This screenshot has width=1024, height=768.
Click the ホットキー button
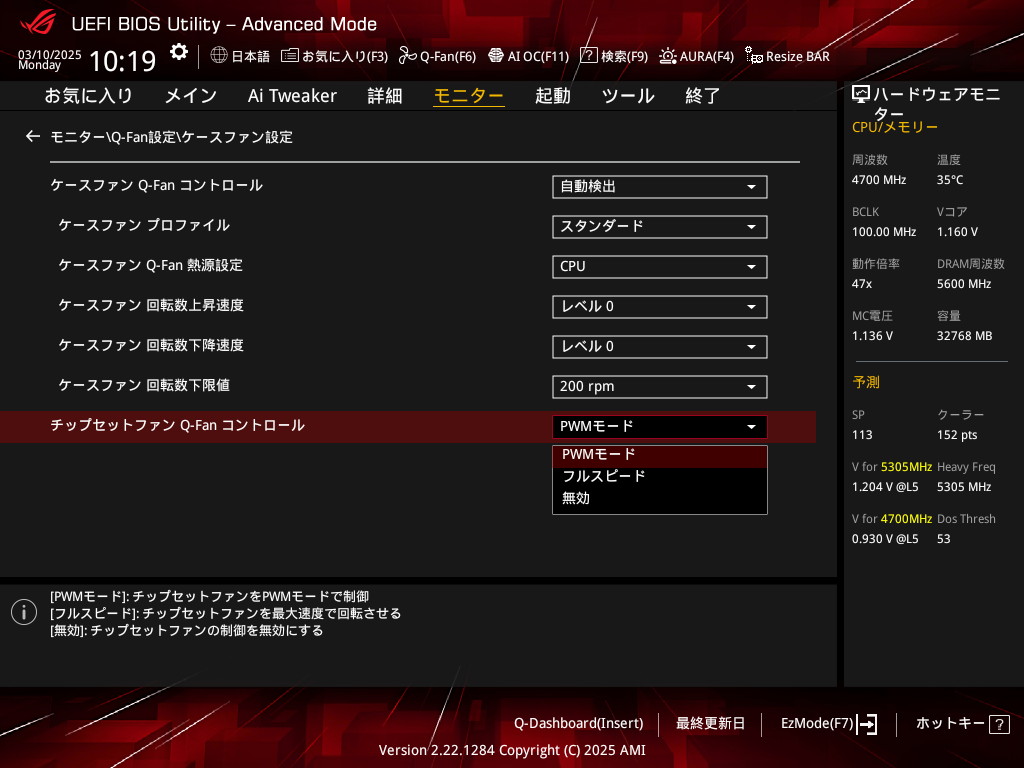click(963, 724)
